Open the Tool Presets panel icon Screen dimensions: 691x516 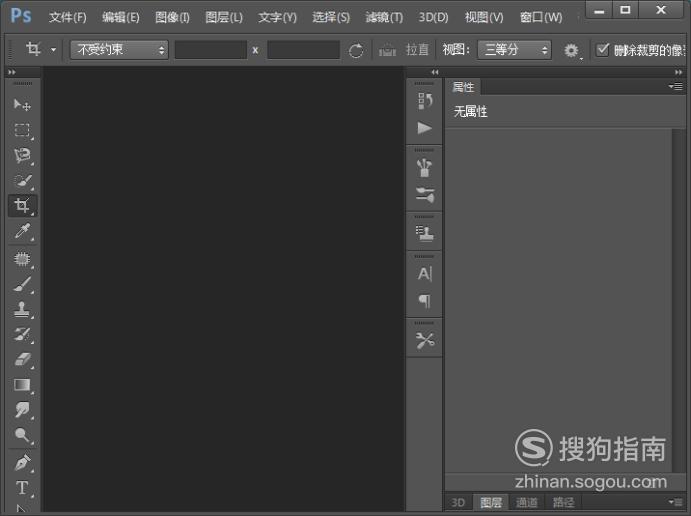tap(425, 341)
